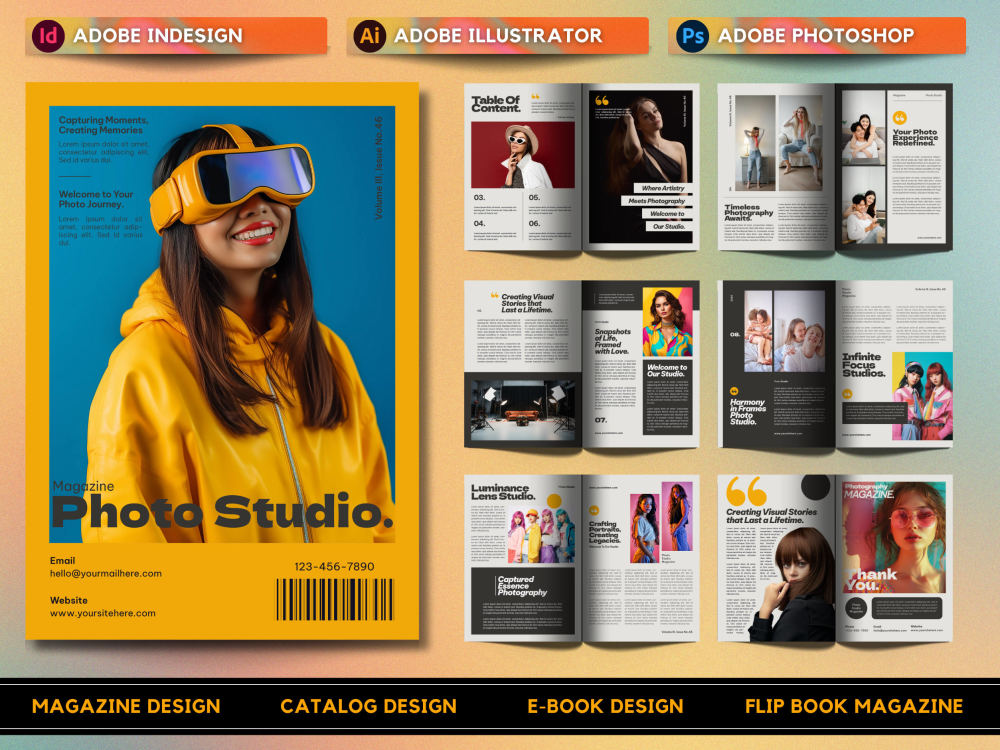Screen dimensions: 1000x750
Task: Select the Adobe Photoshop banner
Action: [817, 36]
